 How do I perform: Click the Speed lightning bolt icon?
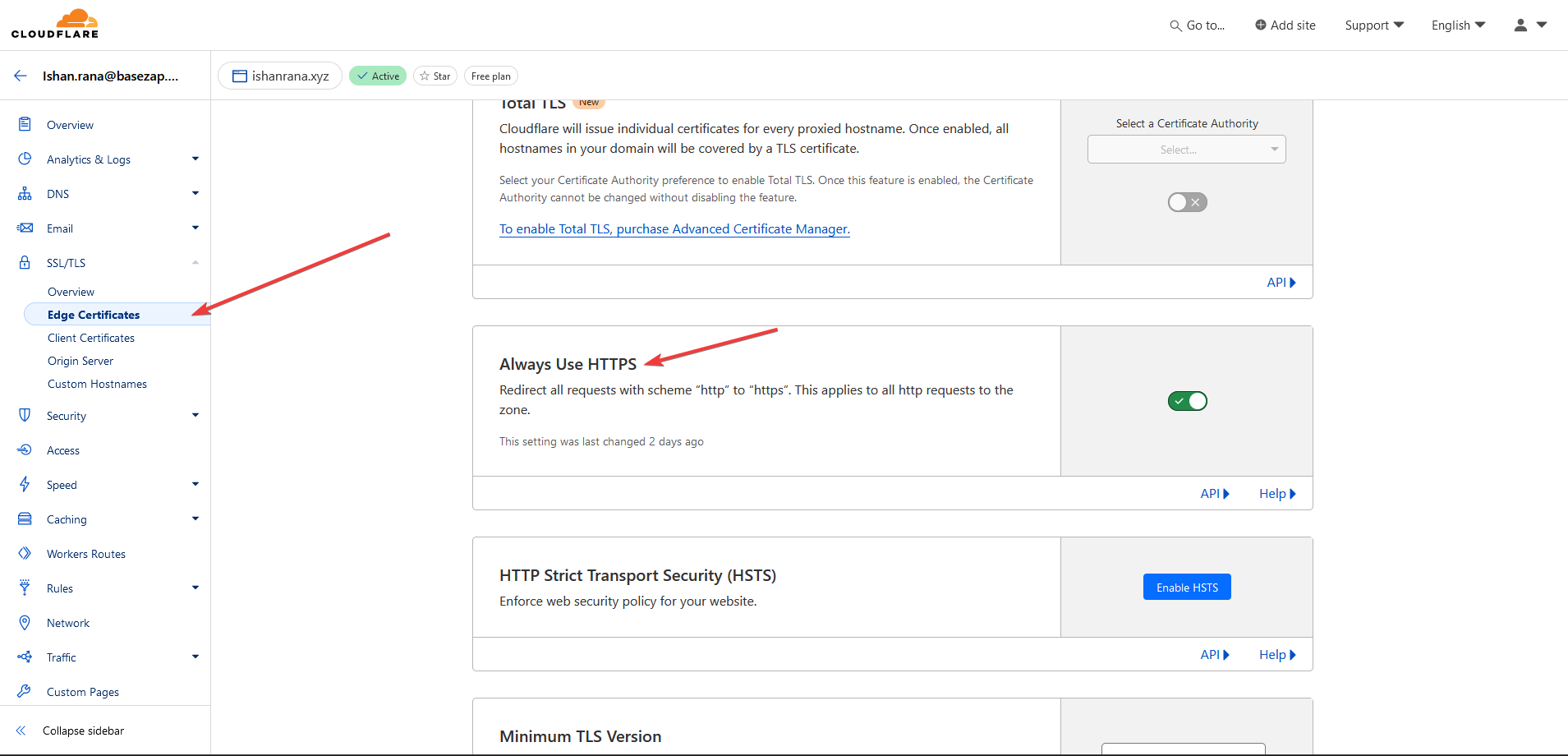point(25,484)
